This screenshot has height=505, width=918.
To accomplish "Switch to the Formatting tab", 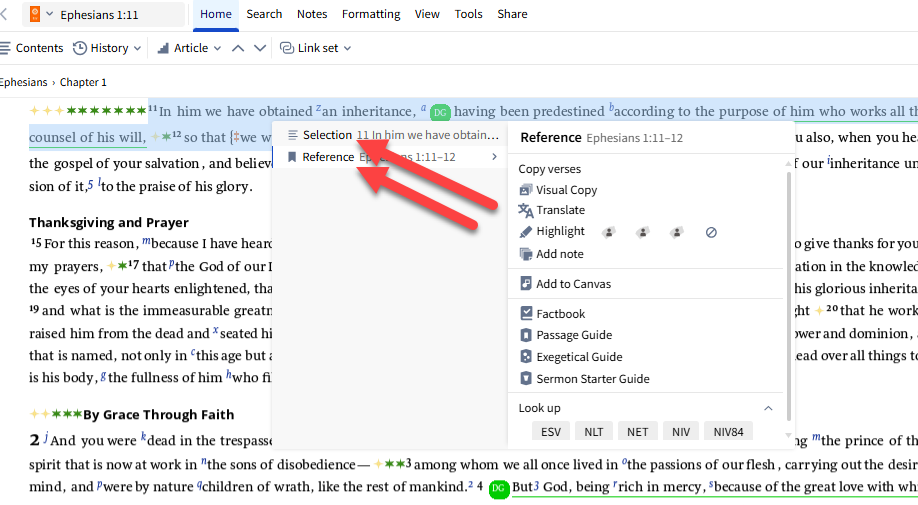I will click(x=371, y=14).
